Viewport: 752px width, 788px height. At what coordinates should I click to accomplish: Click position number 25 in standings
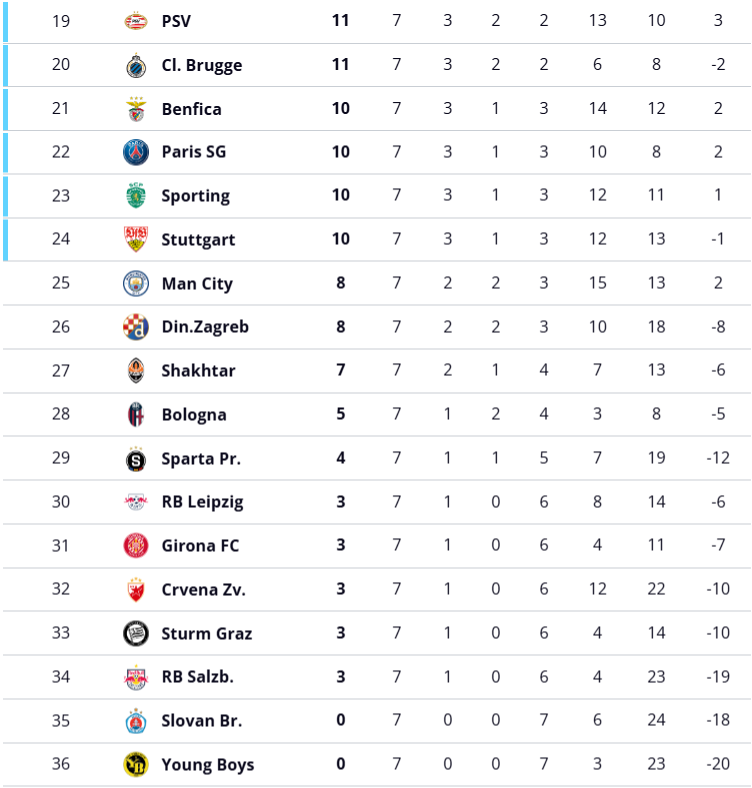pos(61,284)
